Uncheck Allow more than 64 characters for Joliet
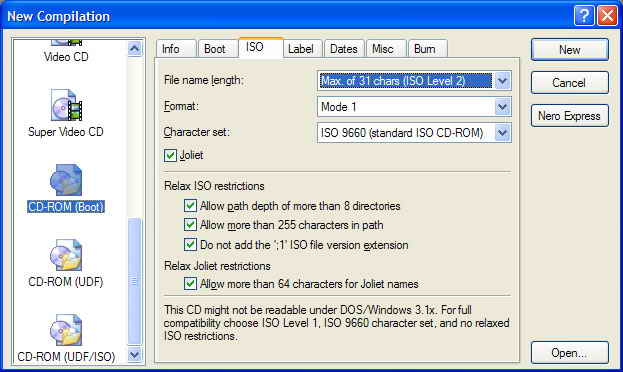The height and width of the screenshot is (372, 623). [190, 283]
